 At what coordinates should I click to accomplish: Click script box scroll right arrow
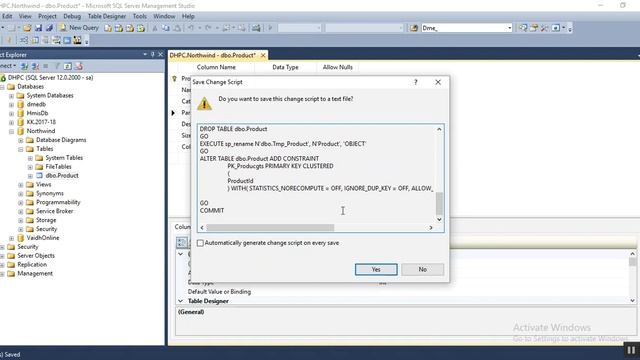click(x=431, y=228)
